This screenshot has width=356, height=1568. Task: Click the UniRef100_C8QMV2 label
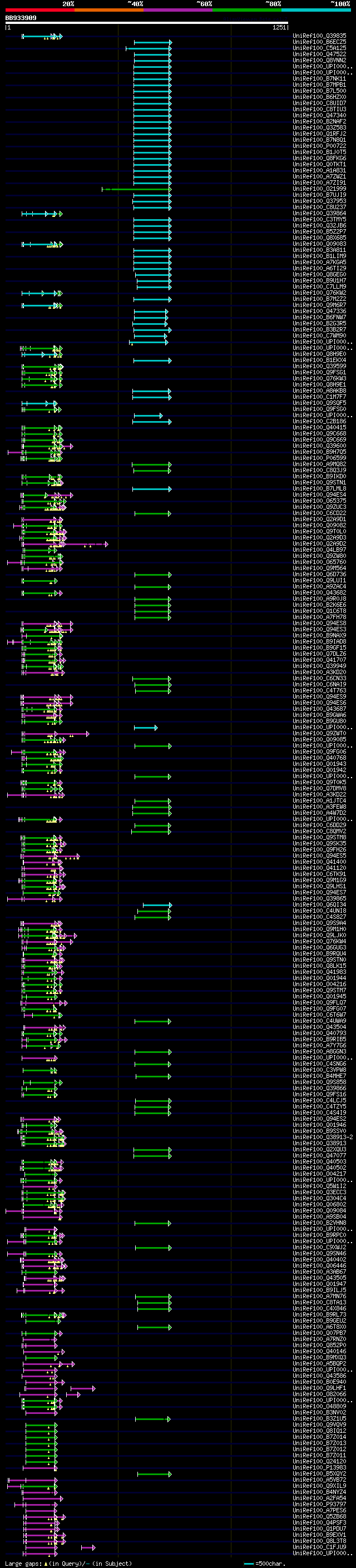[x=319, y=832]
